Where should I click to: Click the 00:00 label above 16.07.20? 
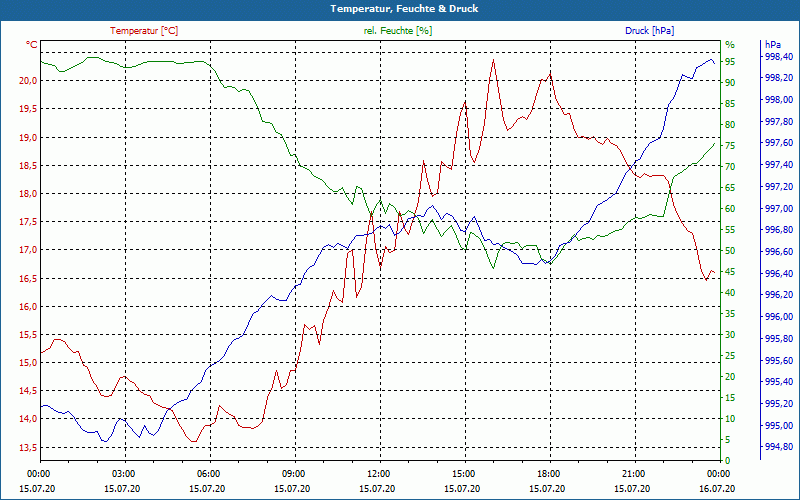click(x=718, y=473)
